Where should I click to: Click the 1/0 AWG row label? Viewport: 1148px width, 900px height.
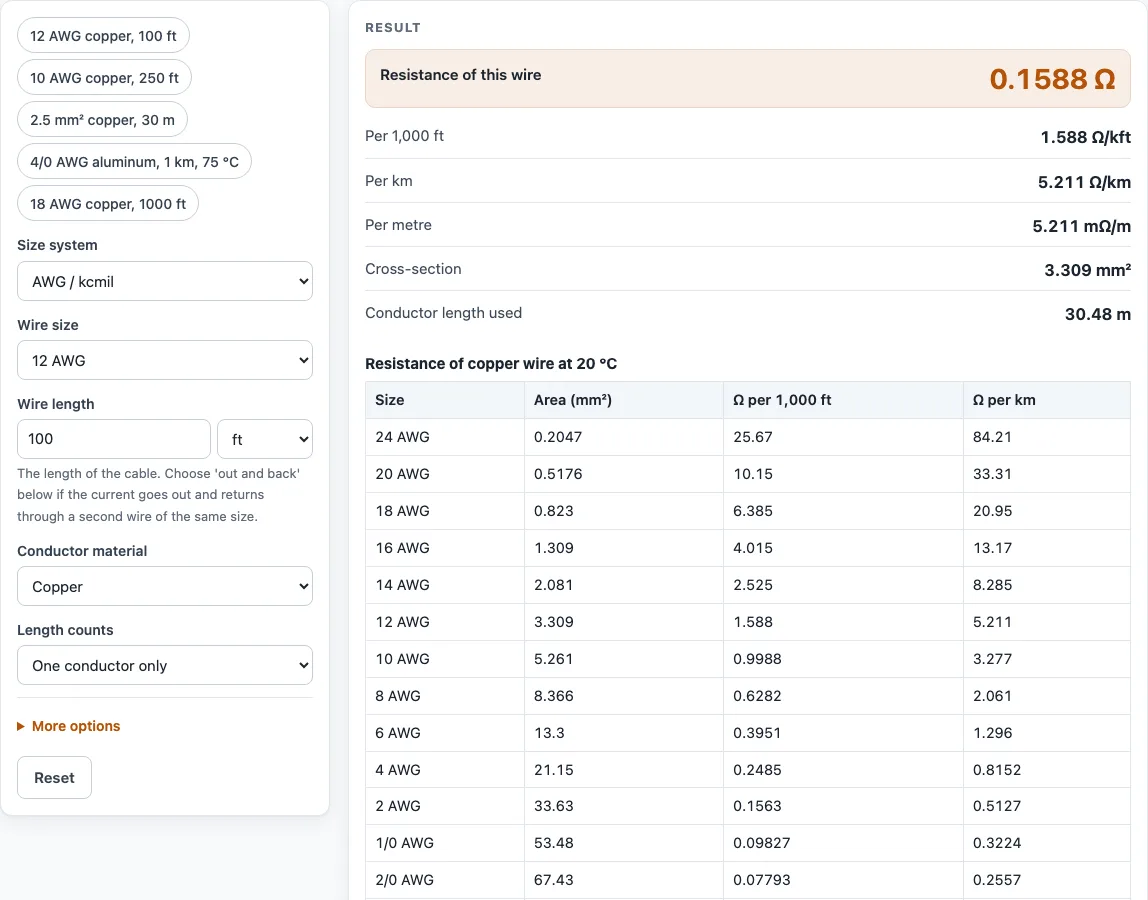pos(404,843)
